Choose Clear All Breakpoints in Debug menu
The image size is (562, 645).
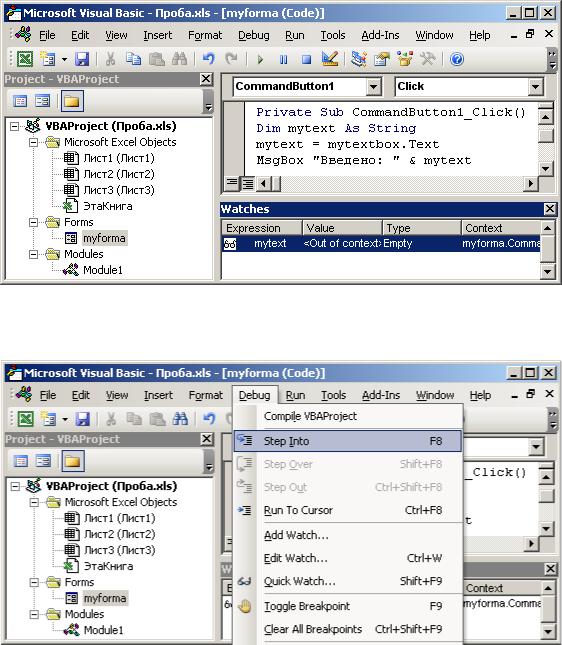click(348, 629)
